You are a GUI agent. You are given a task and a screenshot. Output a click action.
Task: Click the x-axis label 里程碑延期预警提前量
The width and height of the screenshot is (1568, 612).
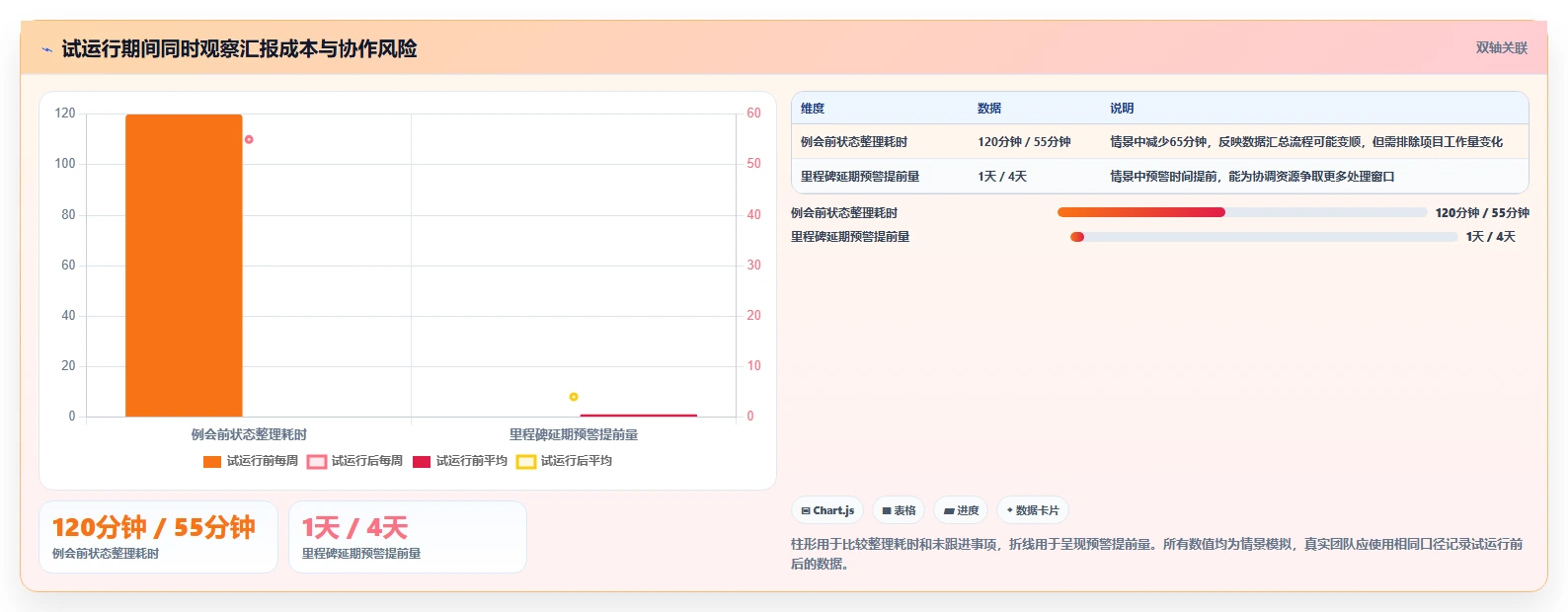click(574, 434)
